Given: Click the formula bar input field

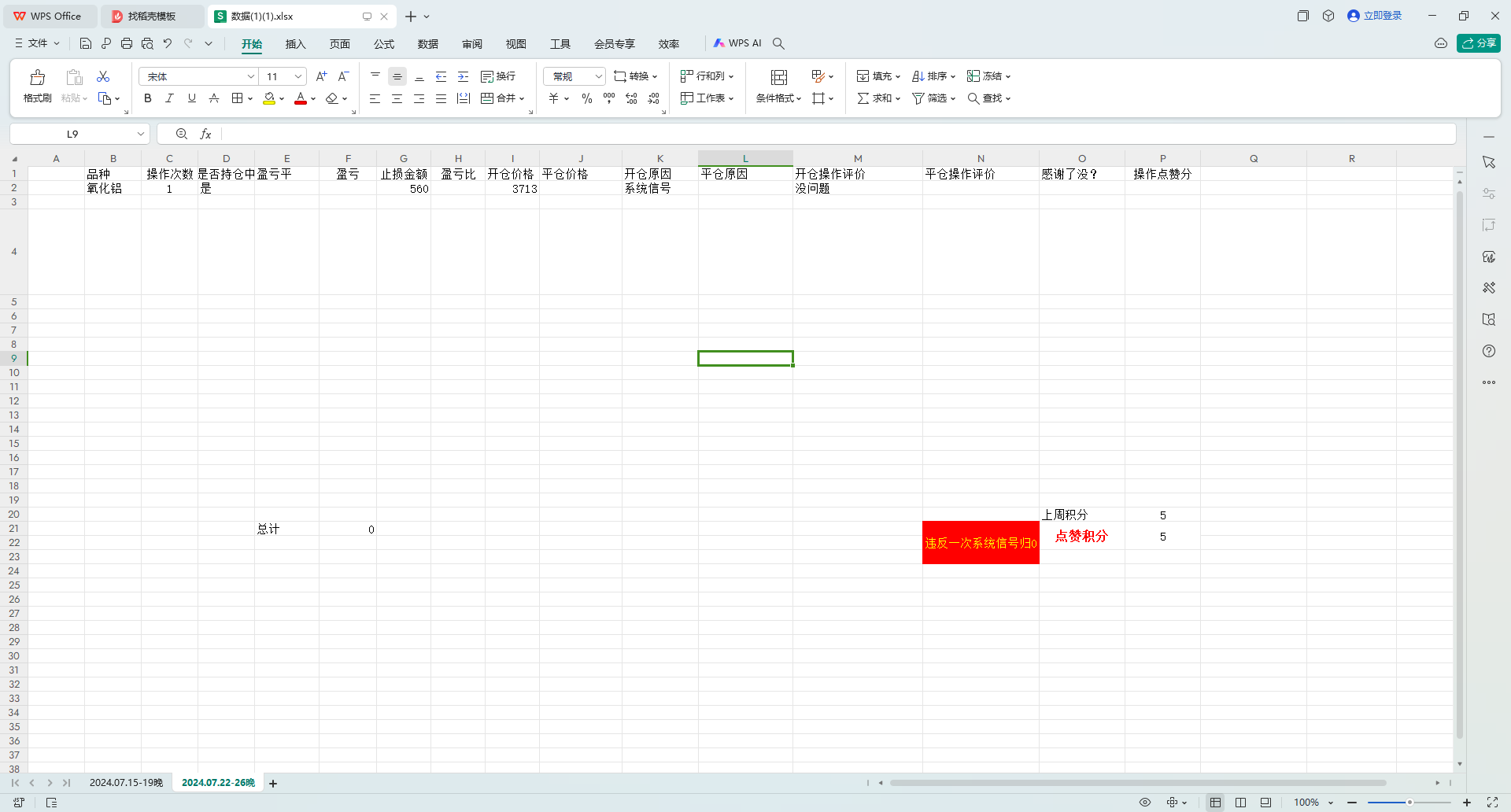Looking at the screenshot, I should 834,134.
